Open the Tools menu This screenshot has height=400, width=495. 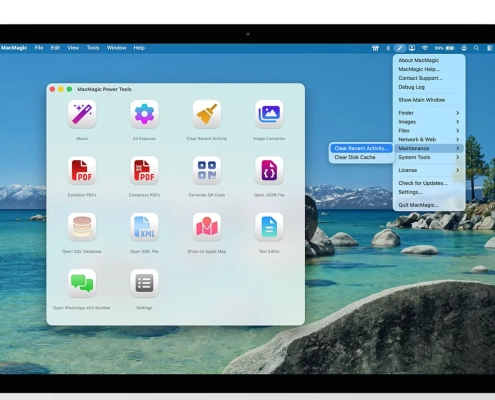point(93,48)
